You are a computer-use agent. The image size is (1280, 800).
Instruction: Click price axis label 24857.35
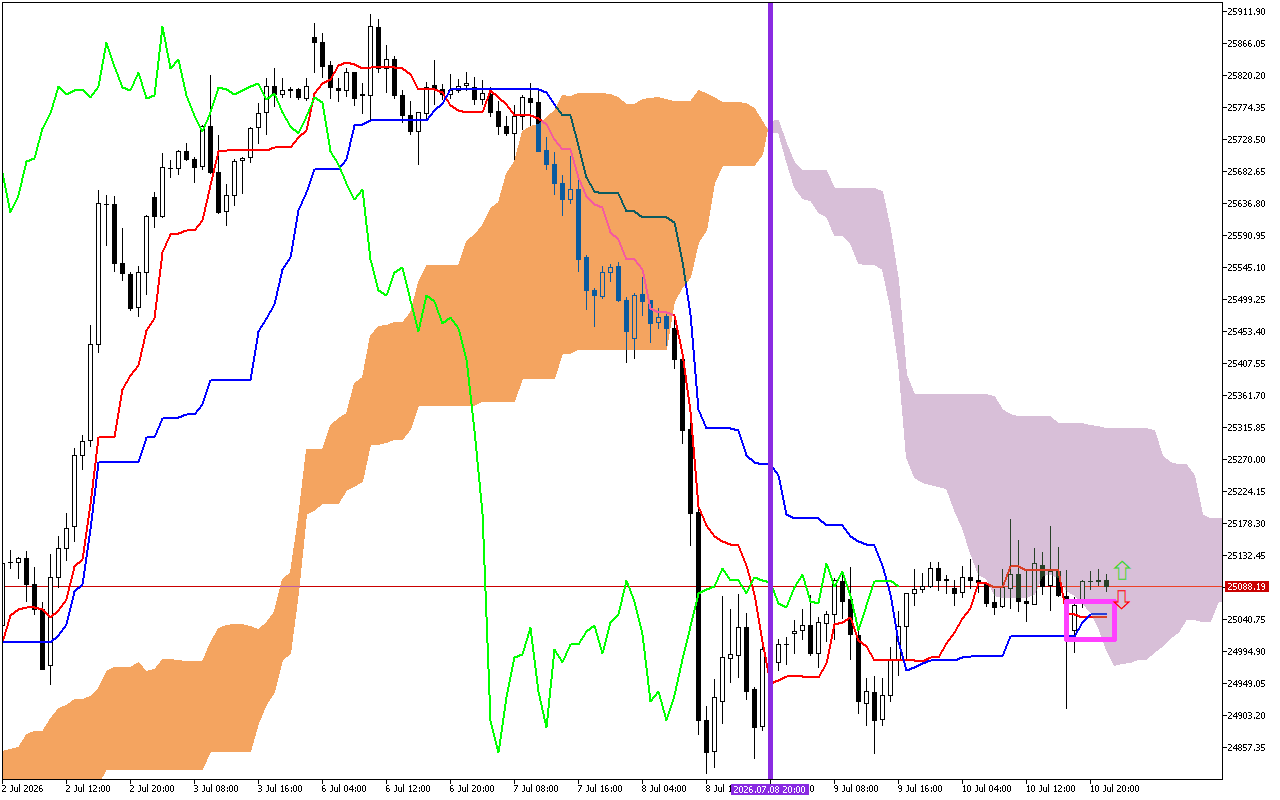point(1248,747)
